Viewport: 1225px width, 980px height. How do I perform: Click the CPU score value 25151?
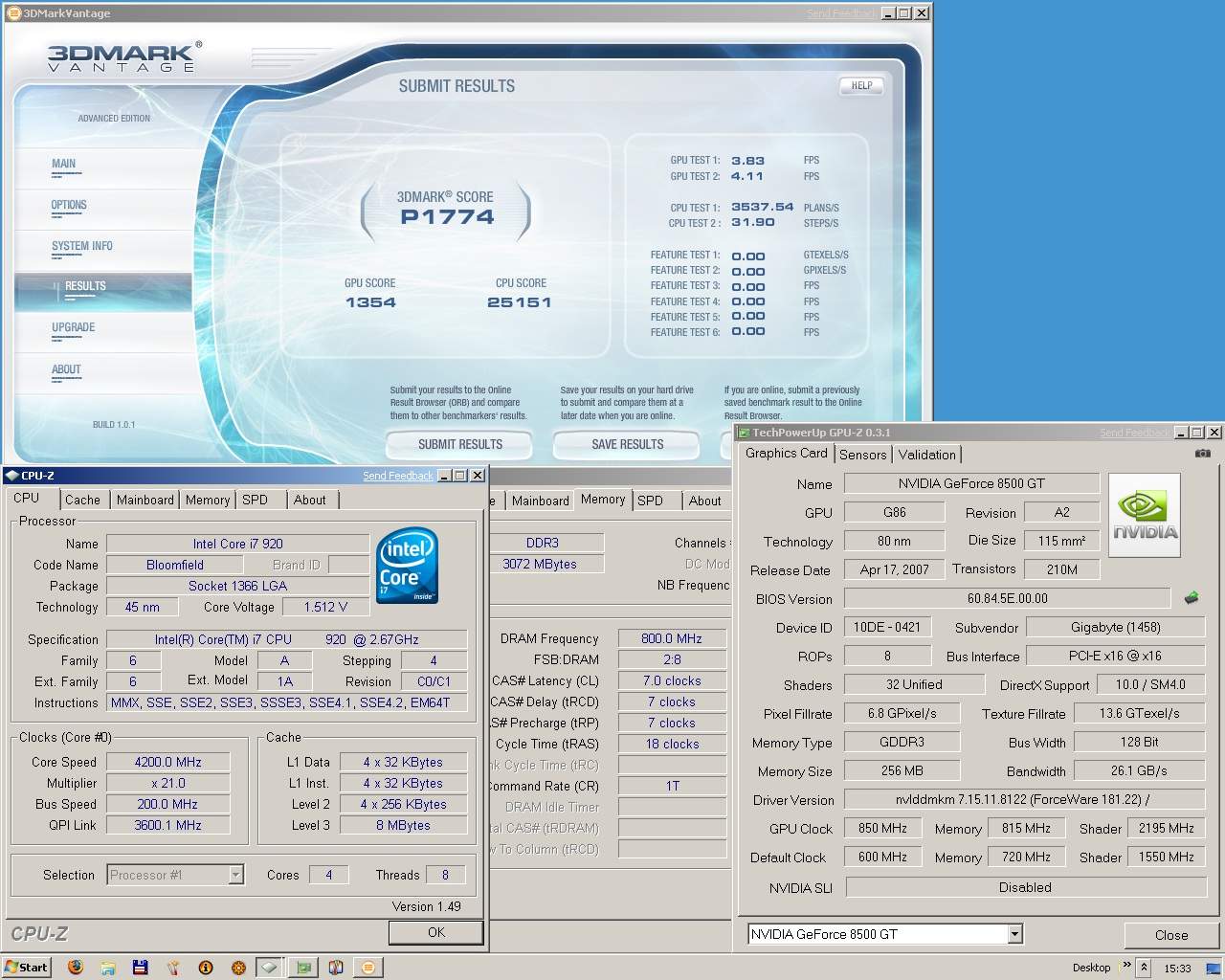(x=520, y=302)
